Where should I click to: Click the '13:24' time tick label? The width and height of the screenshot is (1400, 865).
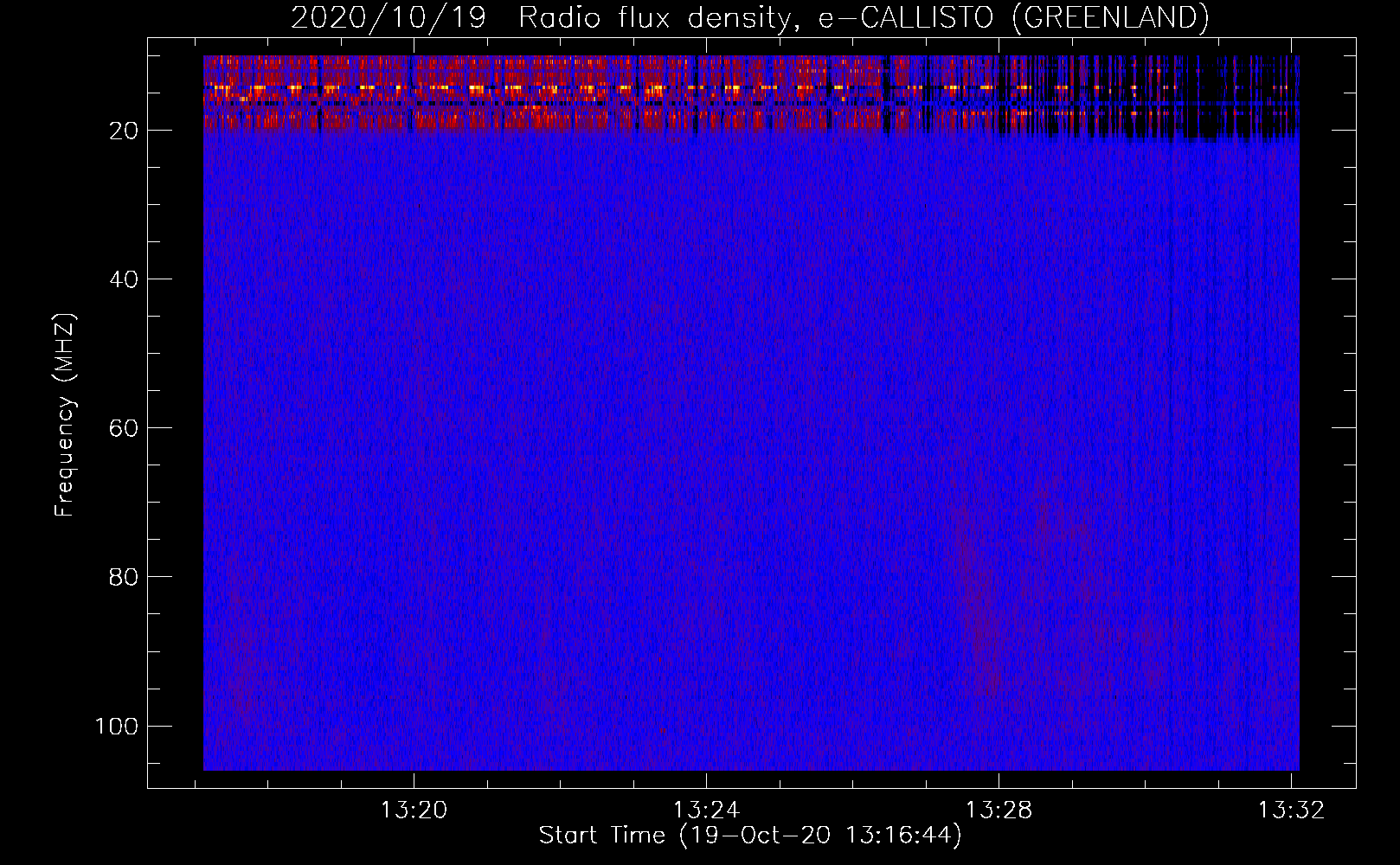pos(706,810)
